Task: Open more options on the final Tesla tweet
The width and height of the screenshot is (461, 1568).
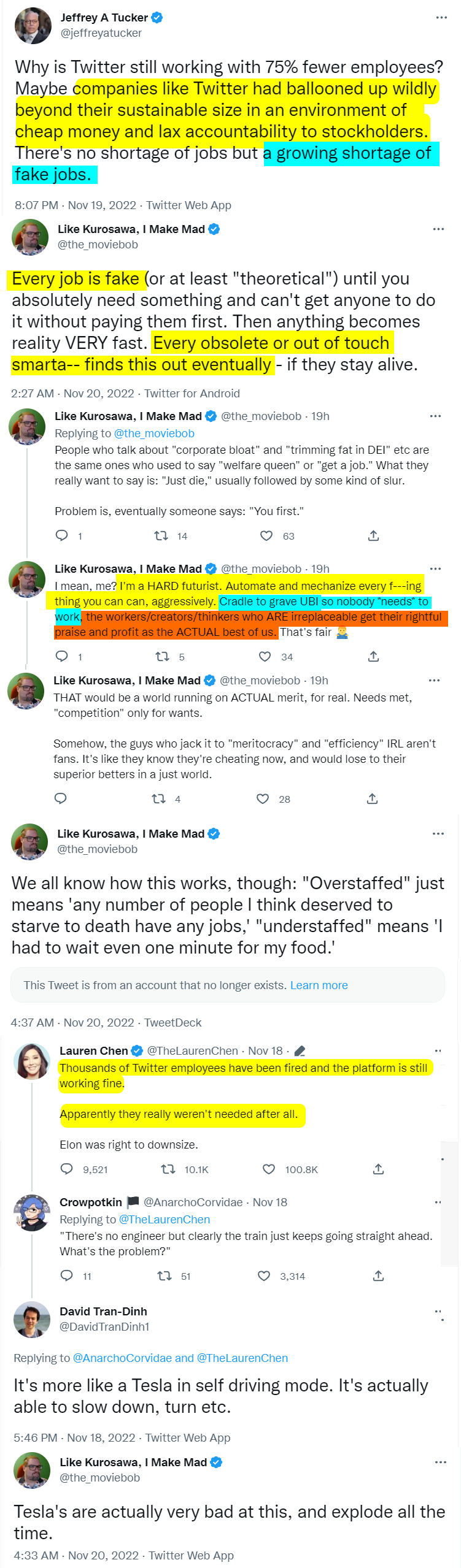Action: tap(441, 1462)
